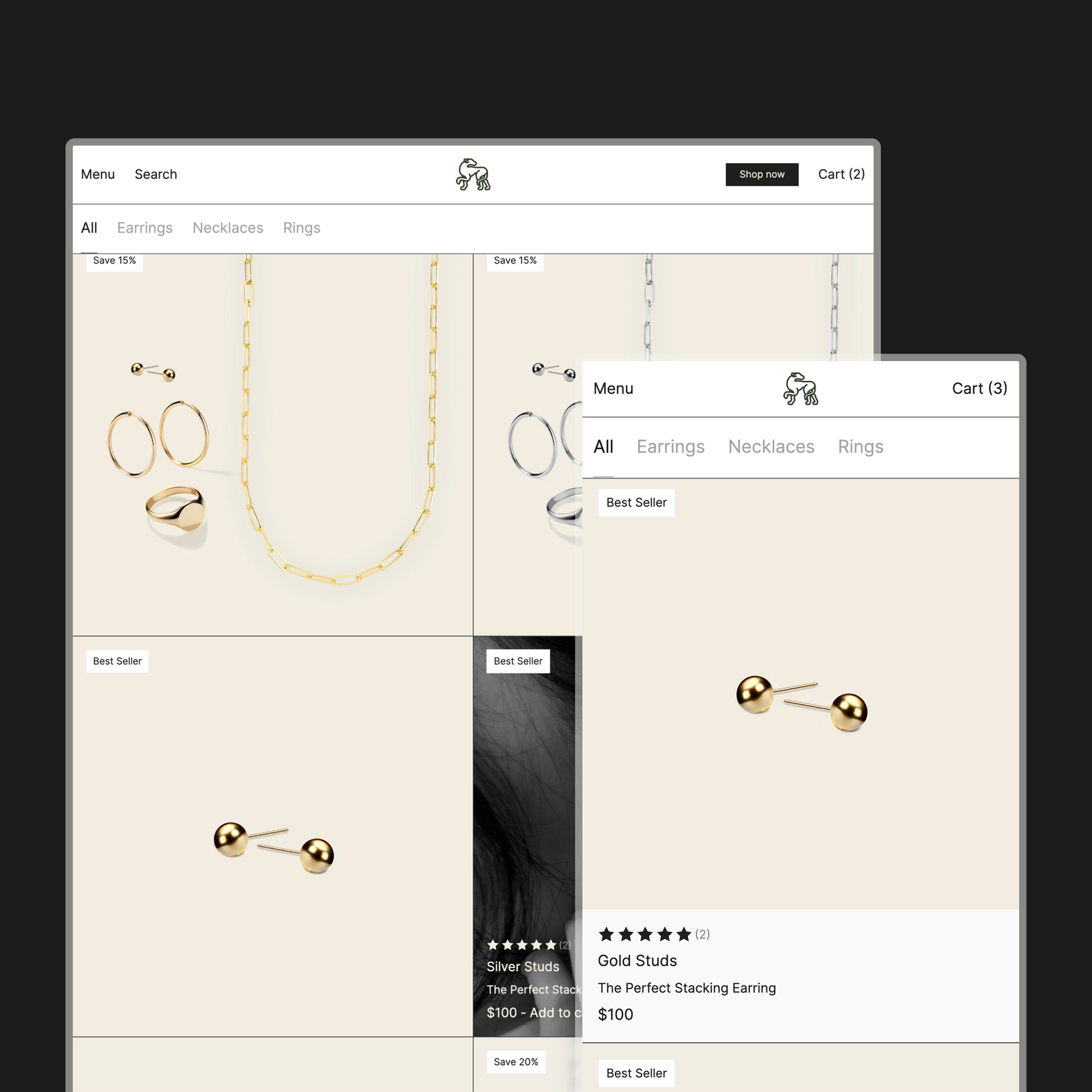This screenshot has height=1092, width=1092.
Task: Click the five-star rating under Gold Studs
Action: tap(645, 934)
